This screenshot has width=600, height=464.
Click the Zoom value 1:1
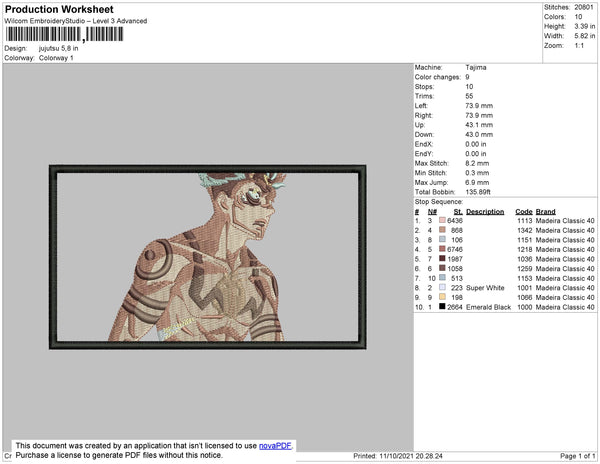point(579,46)
